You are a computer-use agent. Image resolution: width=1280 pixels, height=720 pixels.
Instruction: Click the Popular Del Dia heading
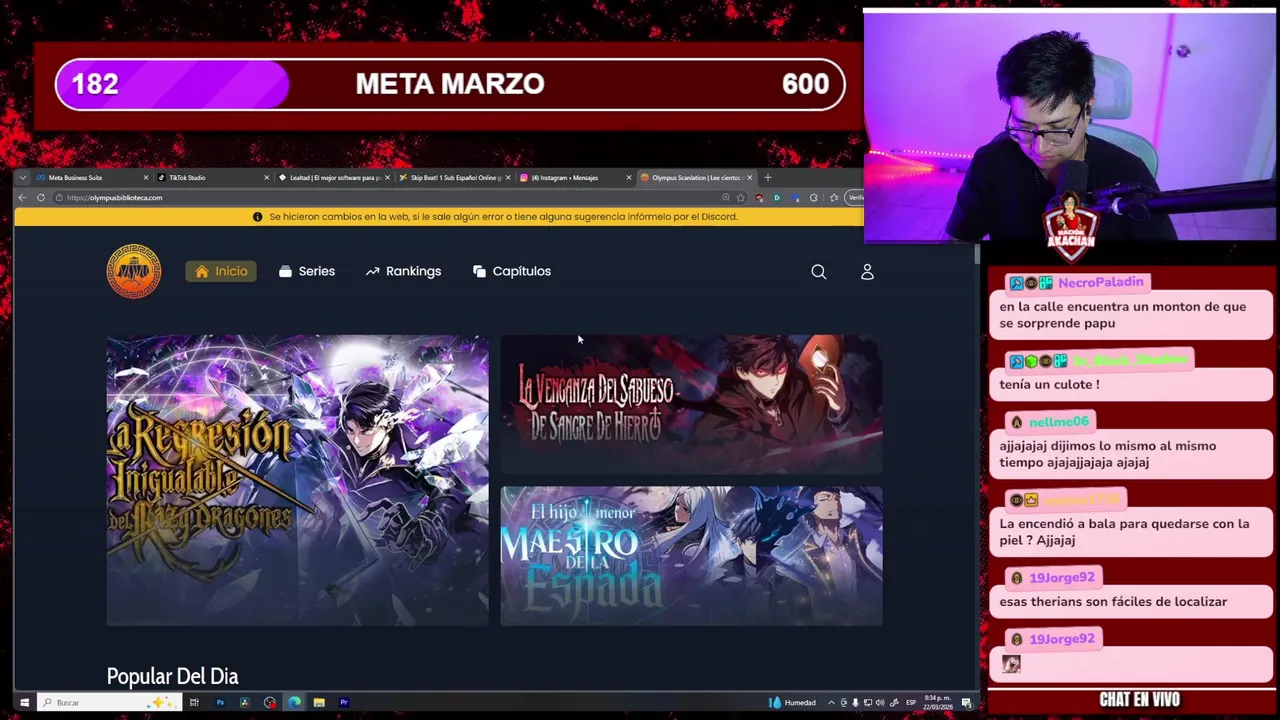point(172,677)
